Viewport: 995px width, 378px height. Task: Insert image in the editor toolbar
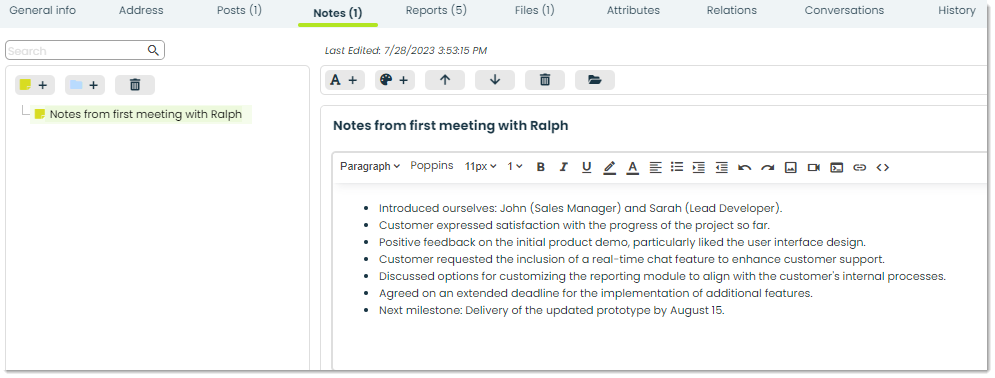(791, 167)
